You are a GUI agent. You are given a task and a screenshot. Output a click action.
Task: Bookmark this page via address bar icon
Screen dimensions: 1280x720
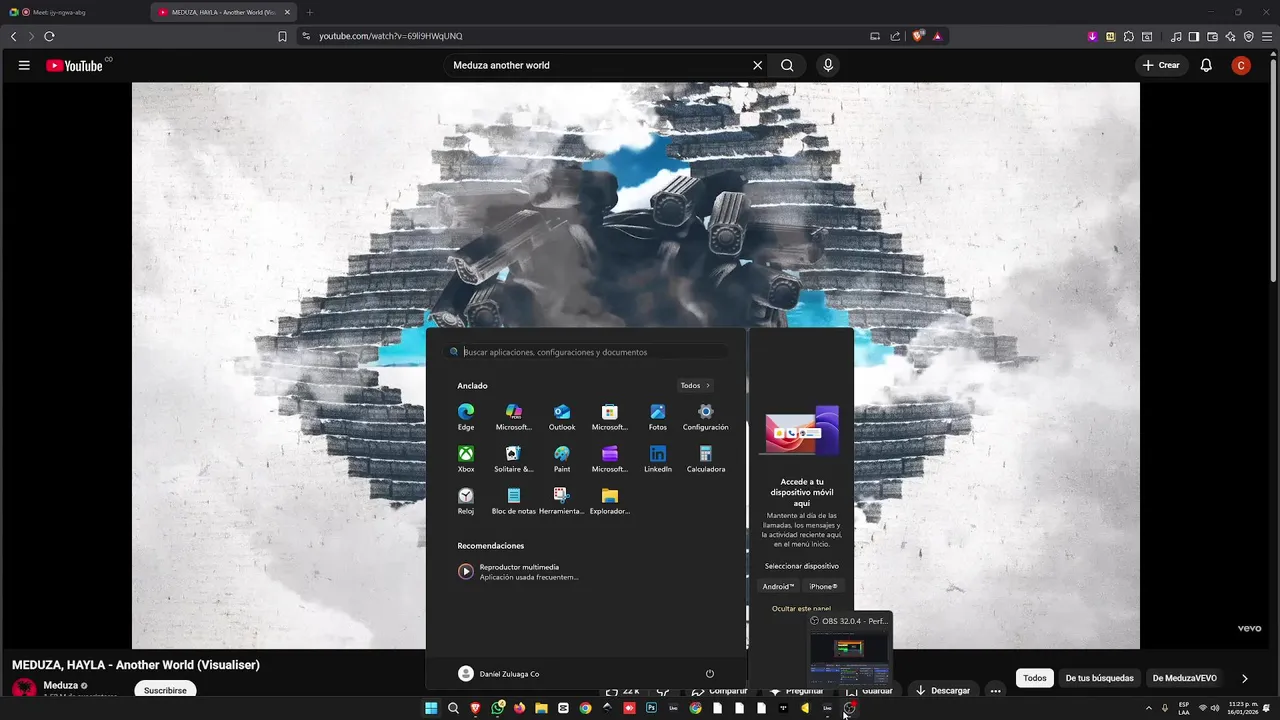click(x=282, y=36)
